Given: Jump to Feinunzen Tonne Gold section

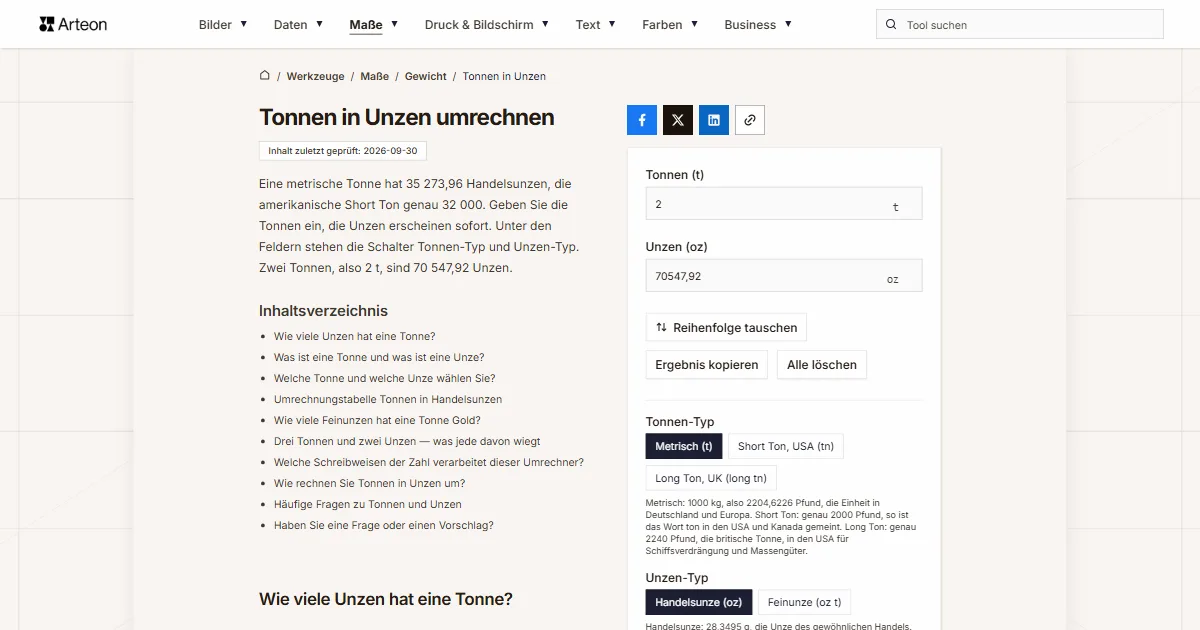Looking at the screenshot, I should (377, 420).
